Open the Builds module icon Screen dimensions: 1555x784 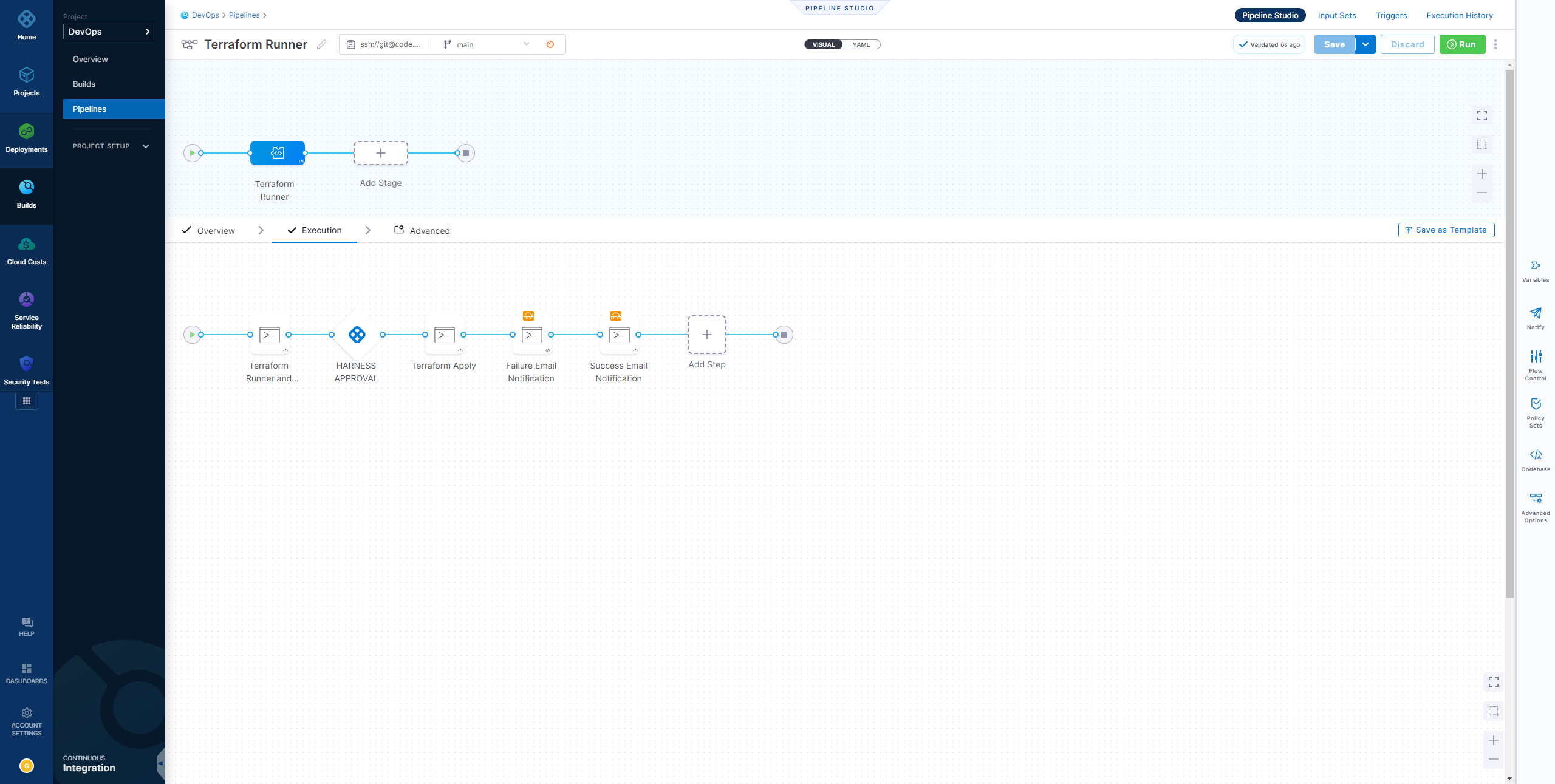click(x=26, y=187)
